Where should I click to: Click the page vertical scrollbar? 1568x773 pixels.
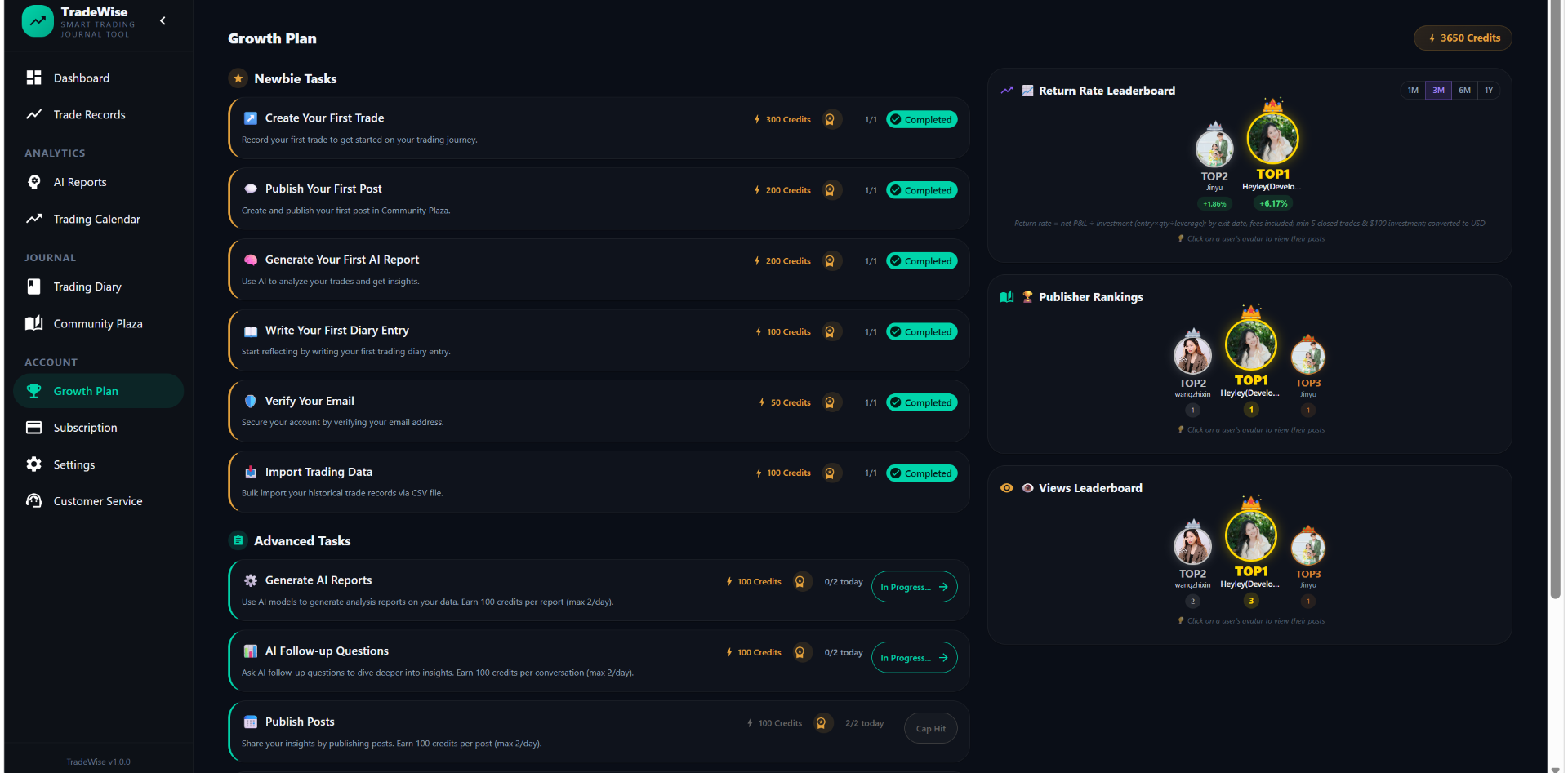pos(1555,300)
